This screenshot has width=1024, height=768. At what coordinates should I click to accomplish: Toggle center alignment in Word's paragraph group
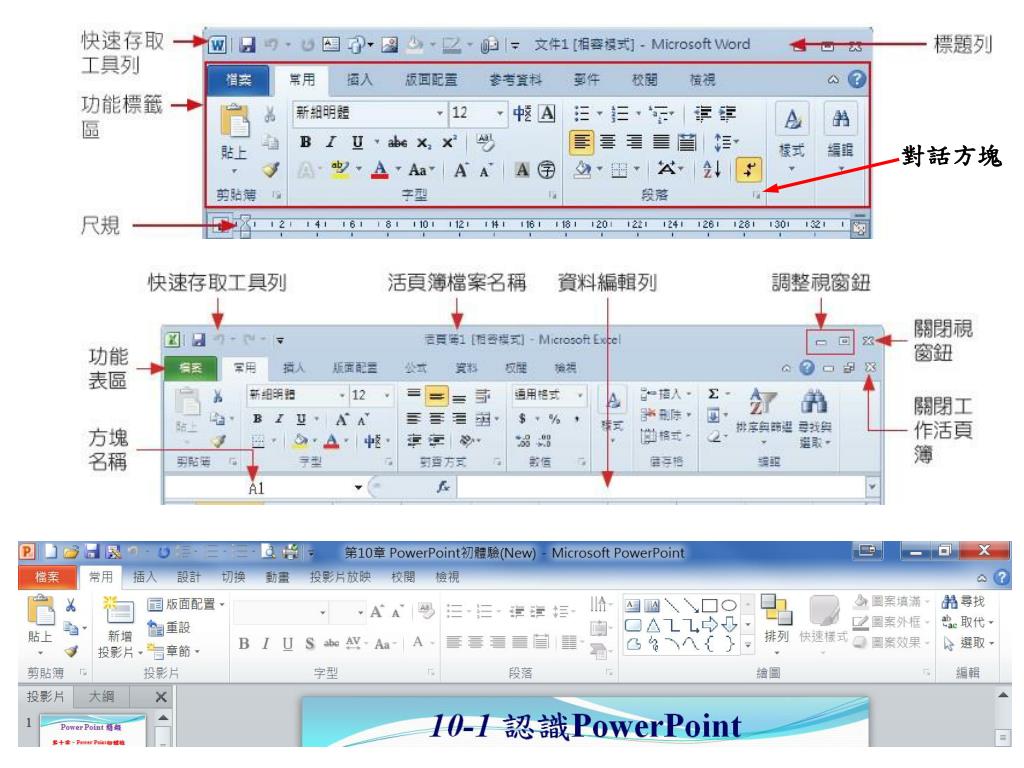tap(608, 142)
